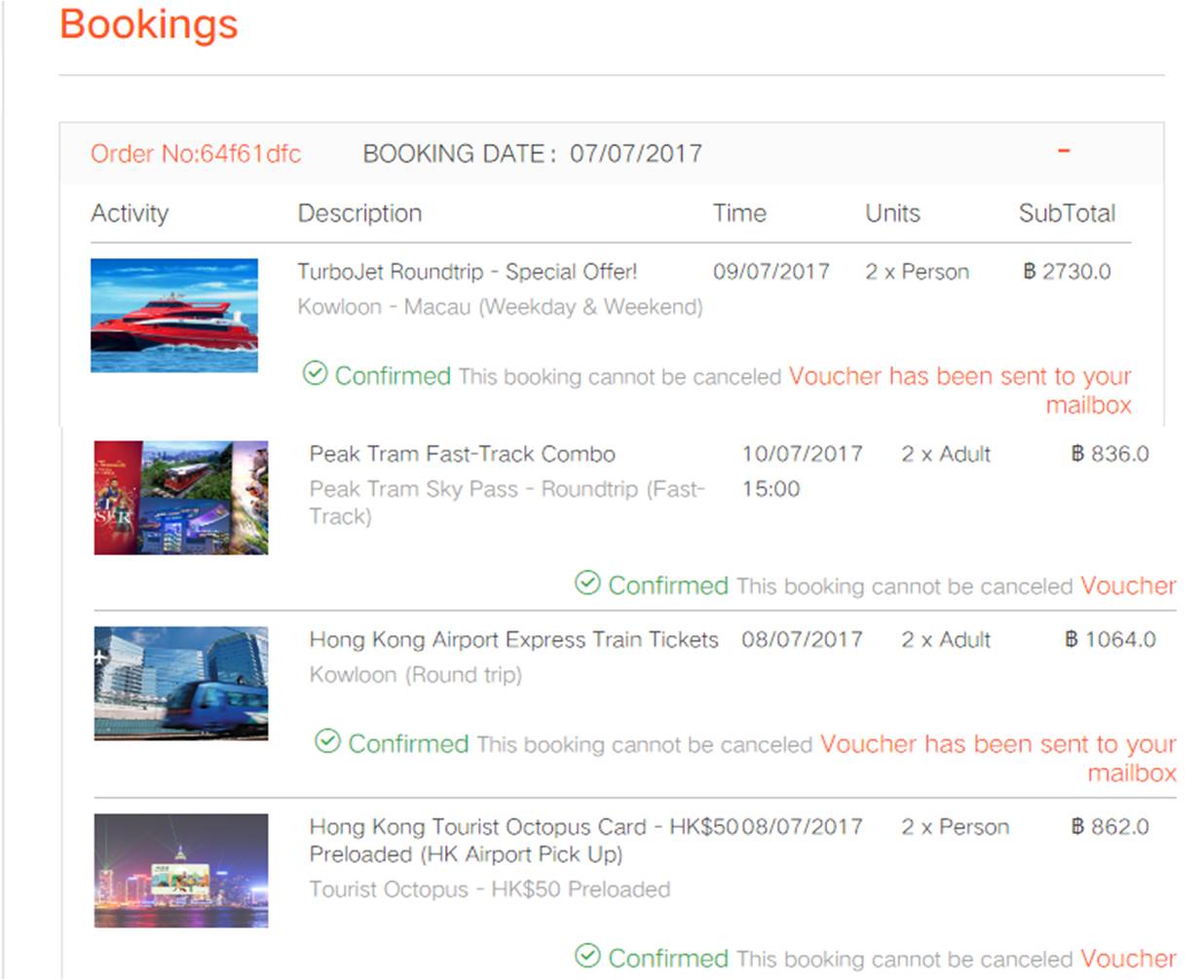Click the Units column header

pyautogui.click(x=892, y=213)
